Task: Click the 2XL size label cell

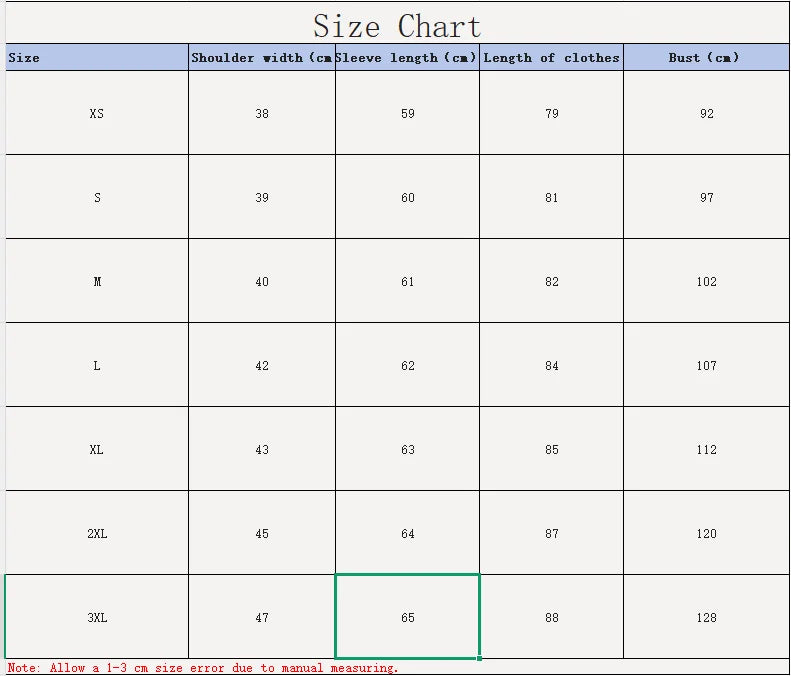Action: tap(97, 534)
